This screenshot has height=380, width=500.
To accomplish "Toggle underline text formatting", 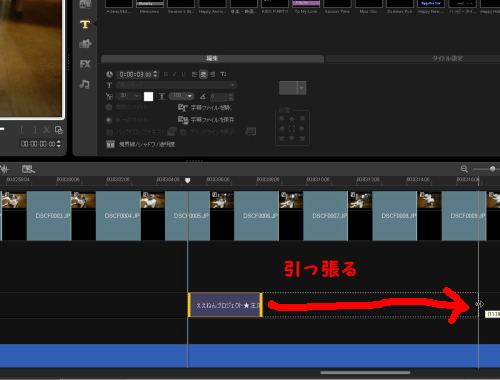I will [183, 74].
